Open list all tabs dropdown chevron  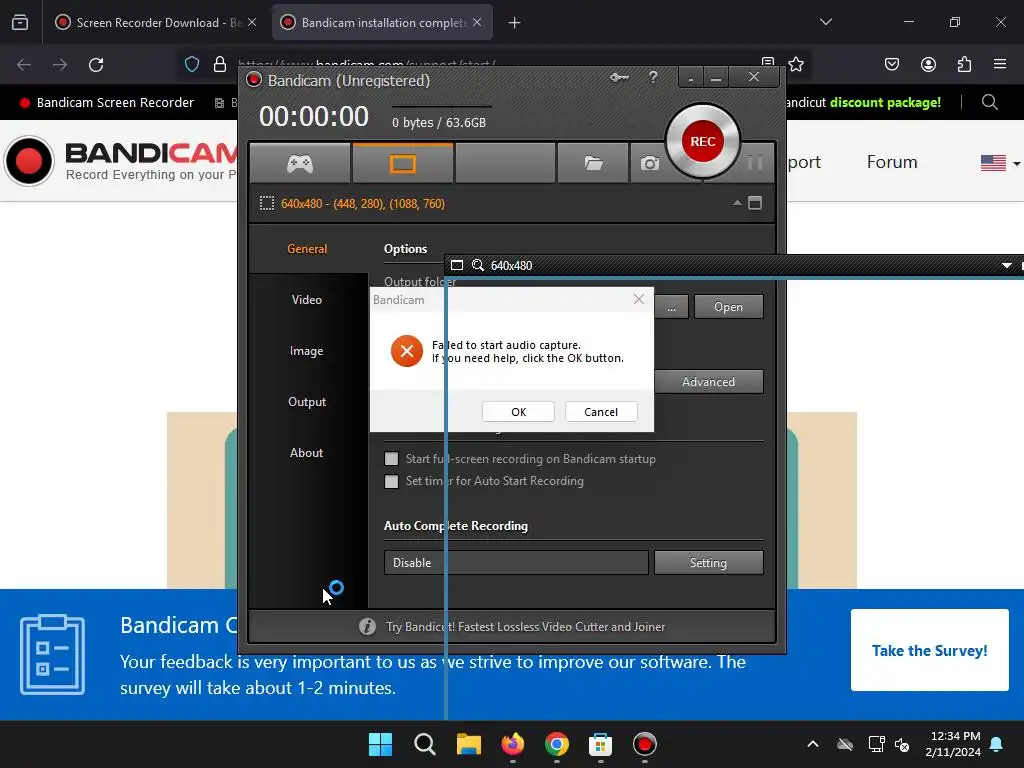(826, 22)
